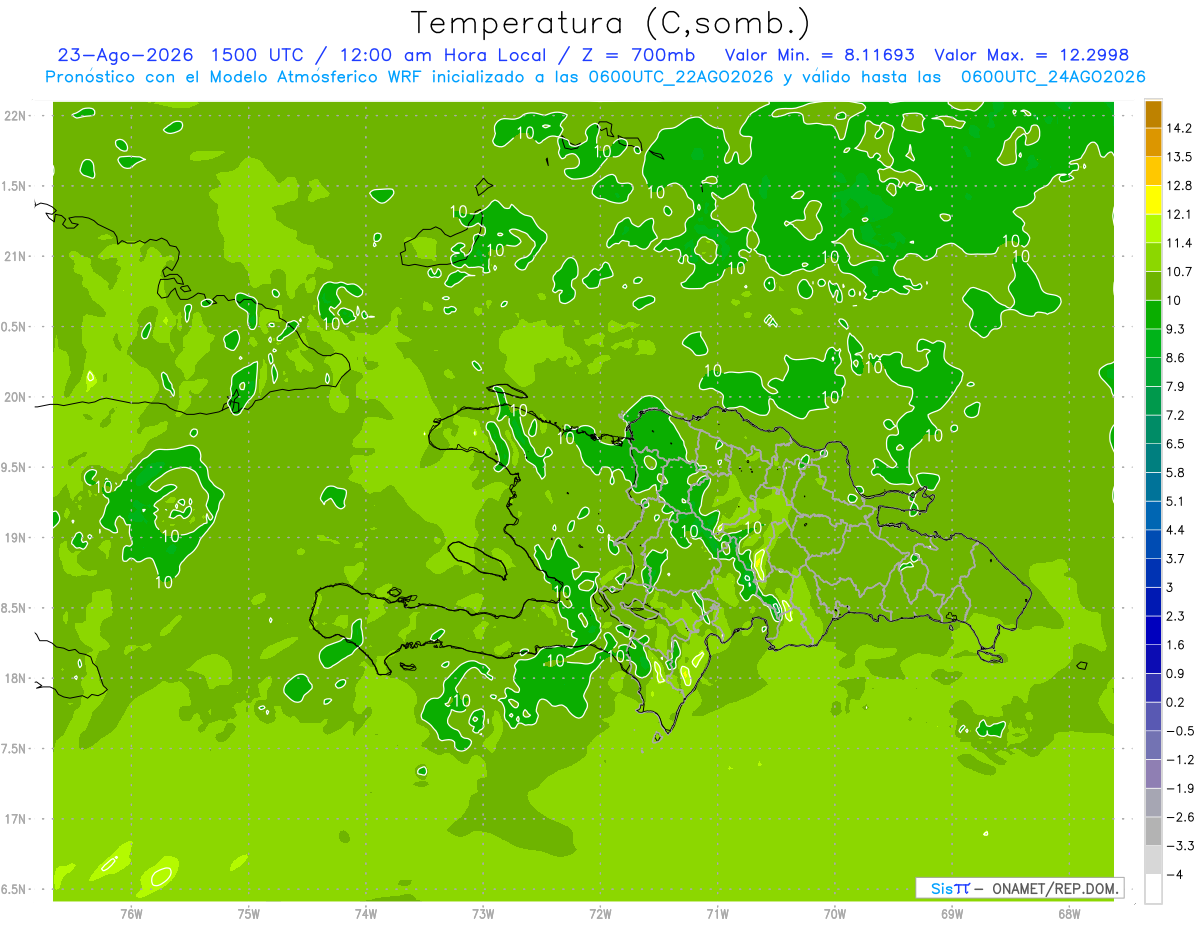Click the '75W' longitude label
This screenshot has height=927, width=1200.
coord(249,914)
